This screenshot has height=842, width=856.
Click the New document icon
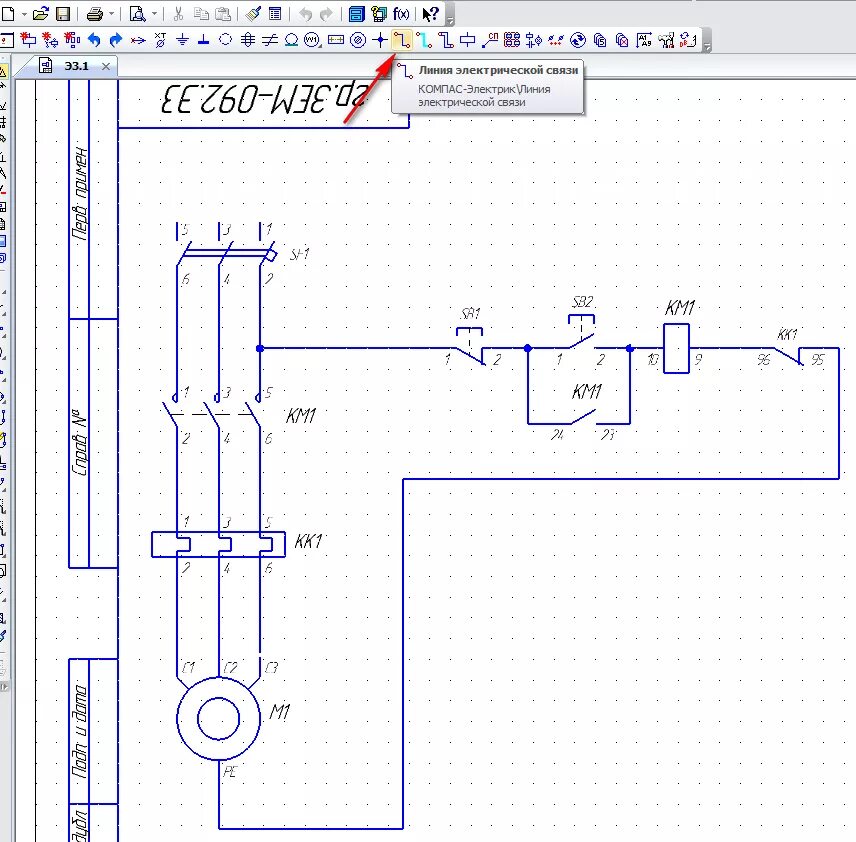tap(8, 14)
